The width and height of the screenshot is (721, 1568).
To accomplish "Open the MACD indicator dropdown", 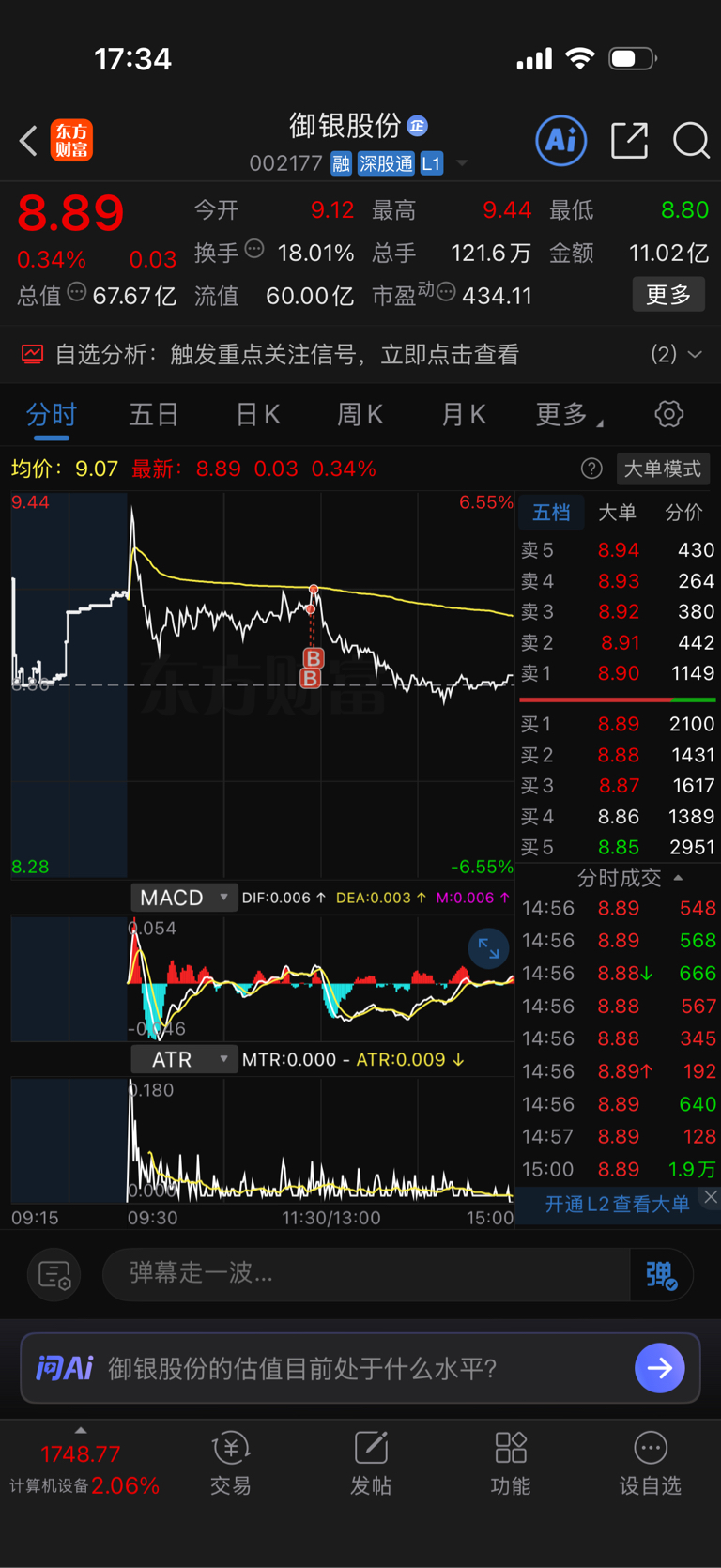I will pyautogui.click(x=183, y=898).
